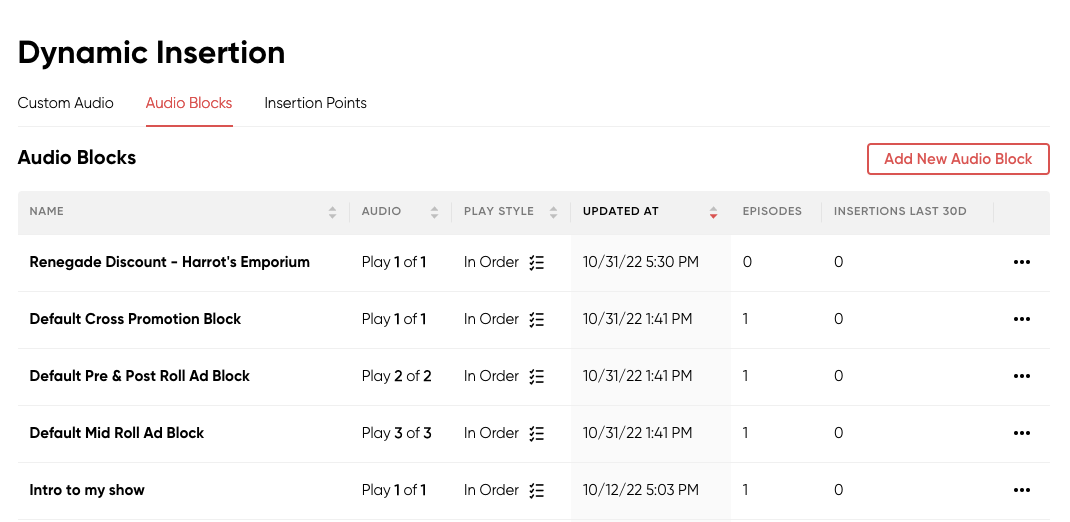The height and width of the screenshot is (522, 1070).
Task: Click In Order list icon in Default Mid Roll row
Action: (537, 433)
